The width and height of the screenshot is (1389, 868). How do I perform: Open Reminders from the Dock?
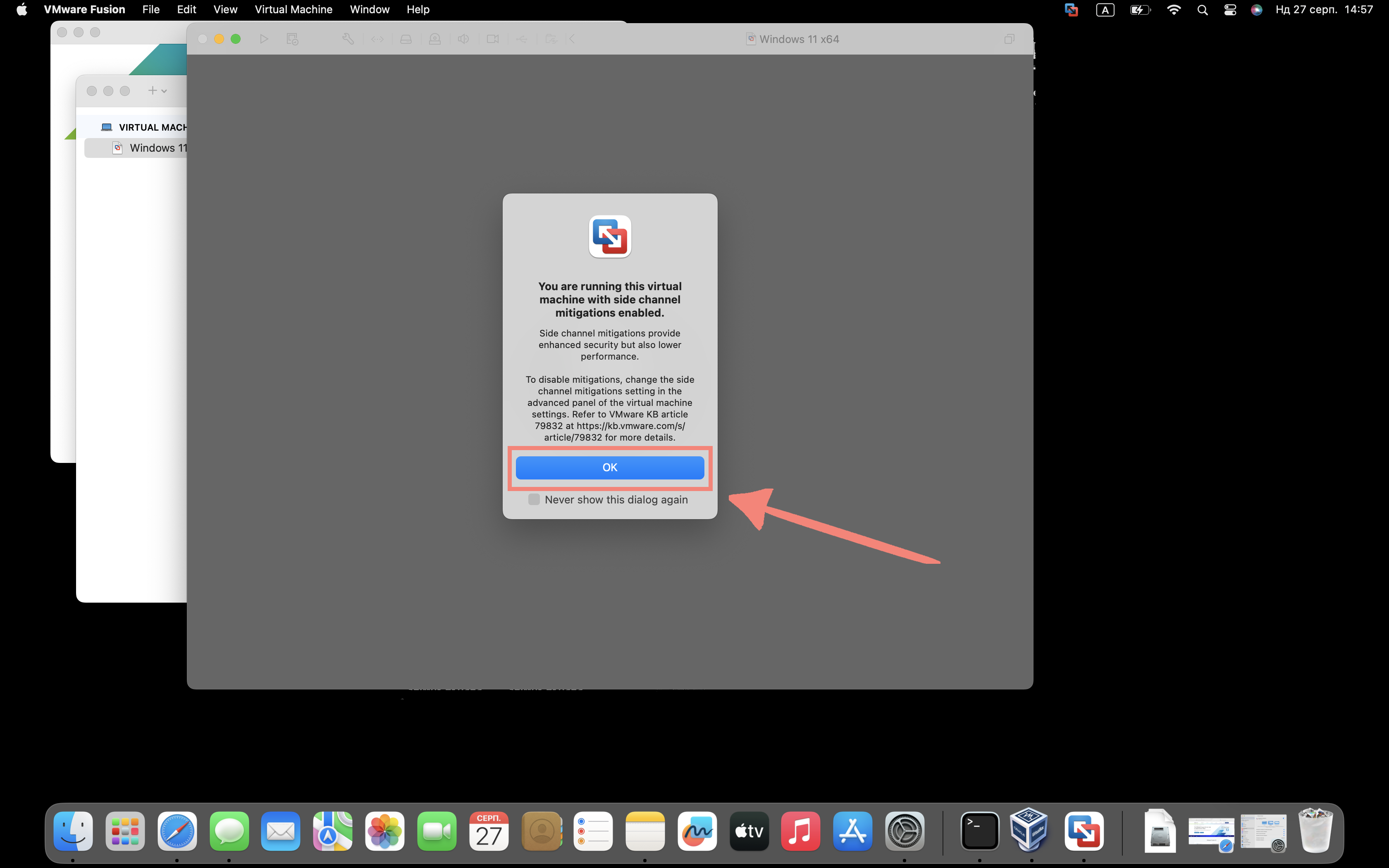[593, 831]
